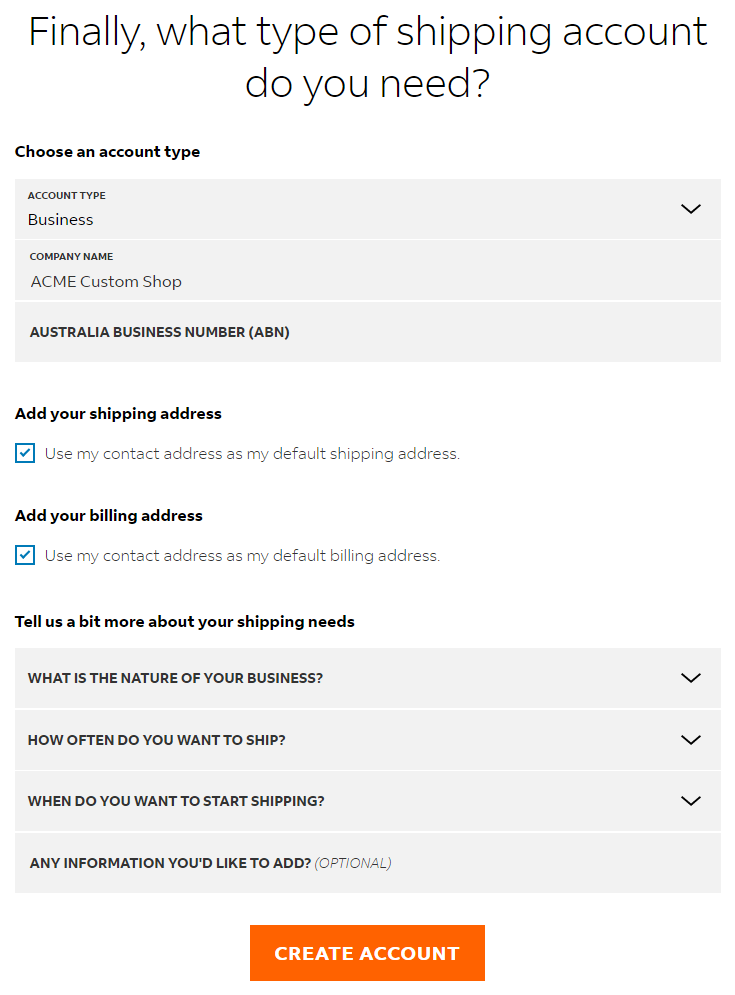This screenshot has height=995, width=735.
Task: Click the Business account type value
Action: (x=61, y=219)
